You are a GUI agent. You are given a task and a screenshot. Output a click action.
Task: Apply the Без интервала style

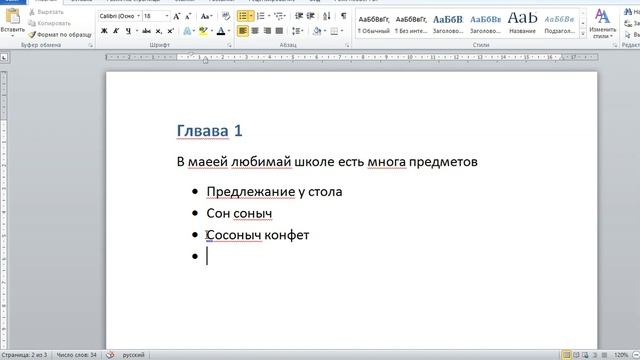(411, 24)
